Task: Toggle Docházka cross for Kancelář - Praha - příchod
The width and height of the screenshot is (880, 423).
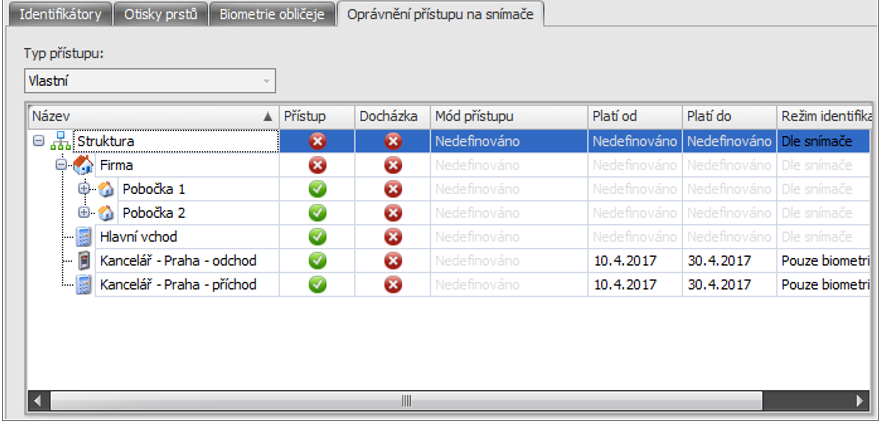Action: click(x=393, y=284)
